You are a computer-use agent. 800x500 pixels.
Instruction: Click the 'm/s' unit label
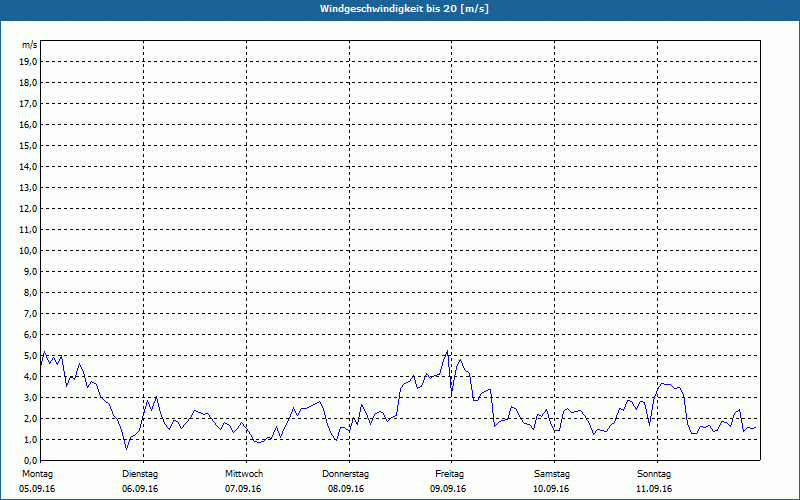29,45
